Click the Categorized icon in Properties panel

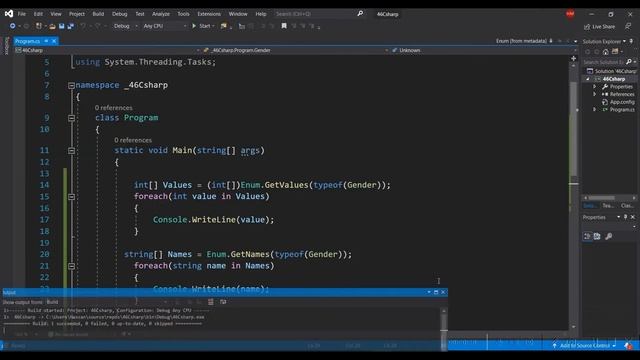pyautogui.click(x=587, y=236)
